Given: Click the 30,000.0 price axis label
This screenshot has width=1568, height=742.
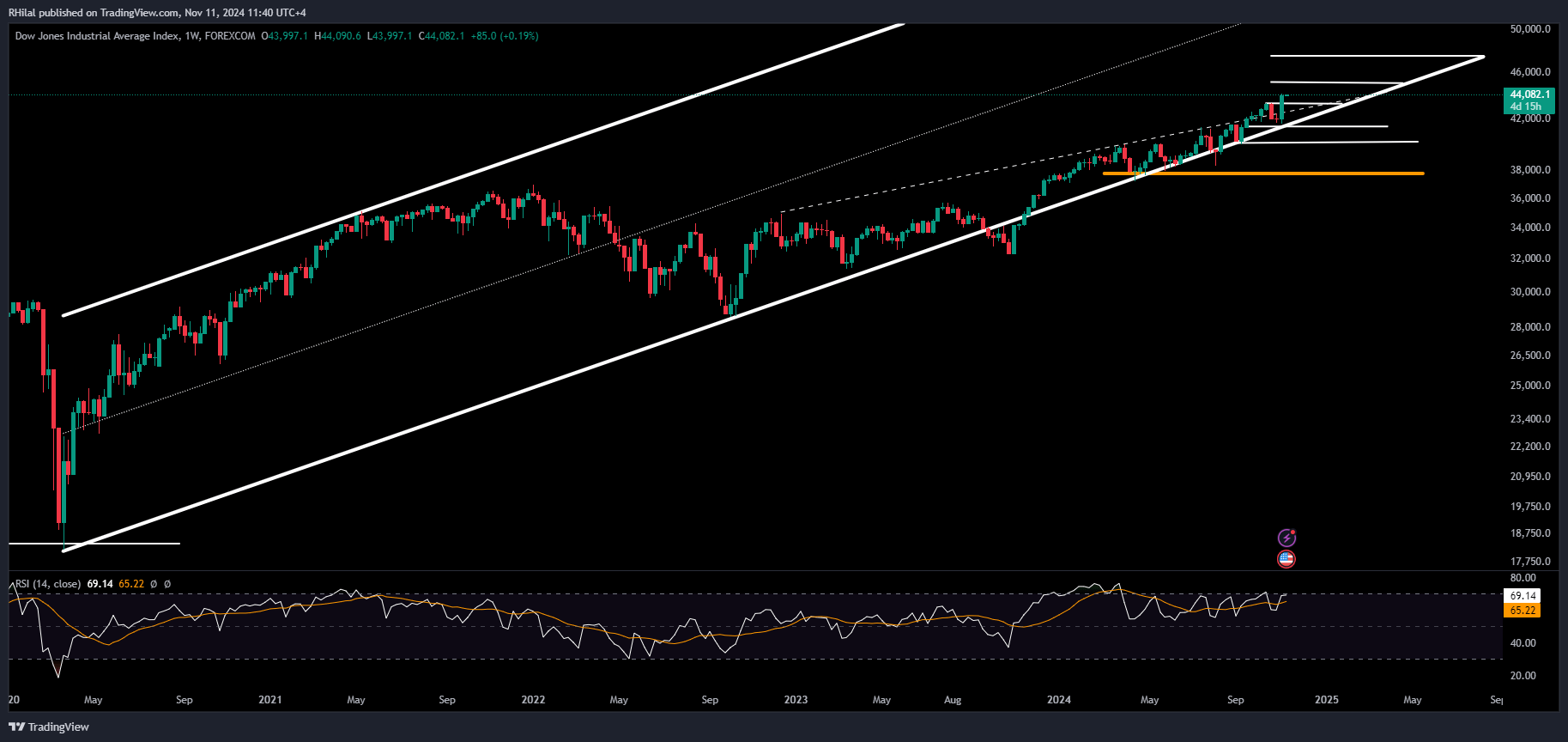Looking at the screenshot, I should [1529, 292].
